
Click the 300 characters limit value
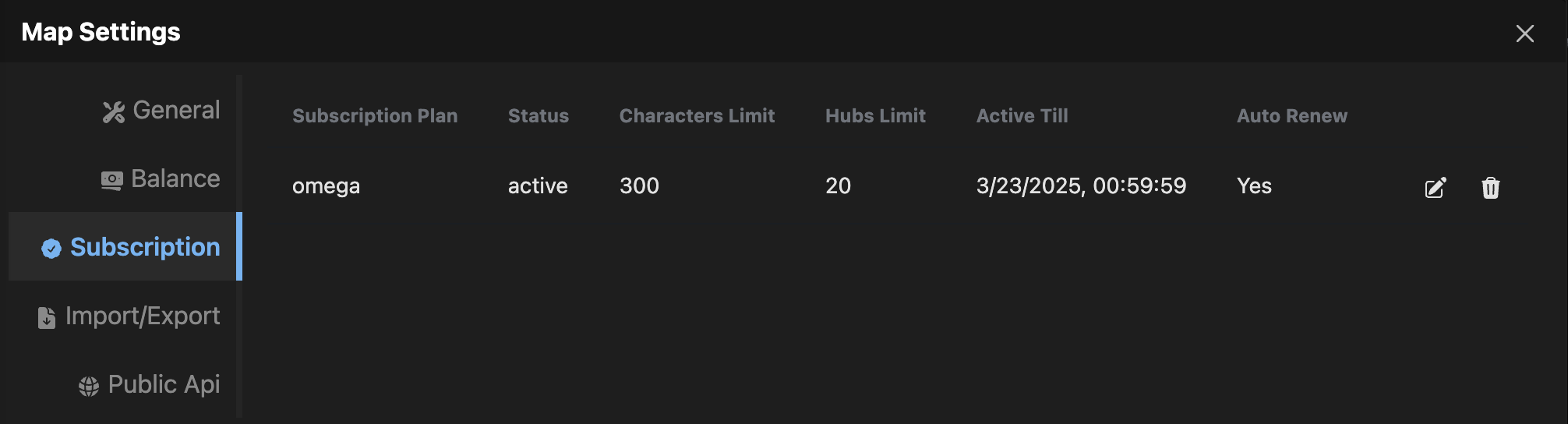tap(639, 186)
